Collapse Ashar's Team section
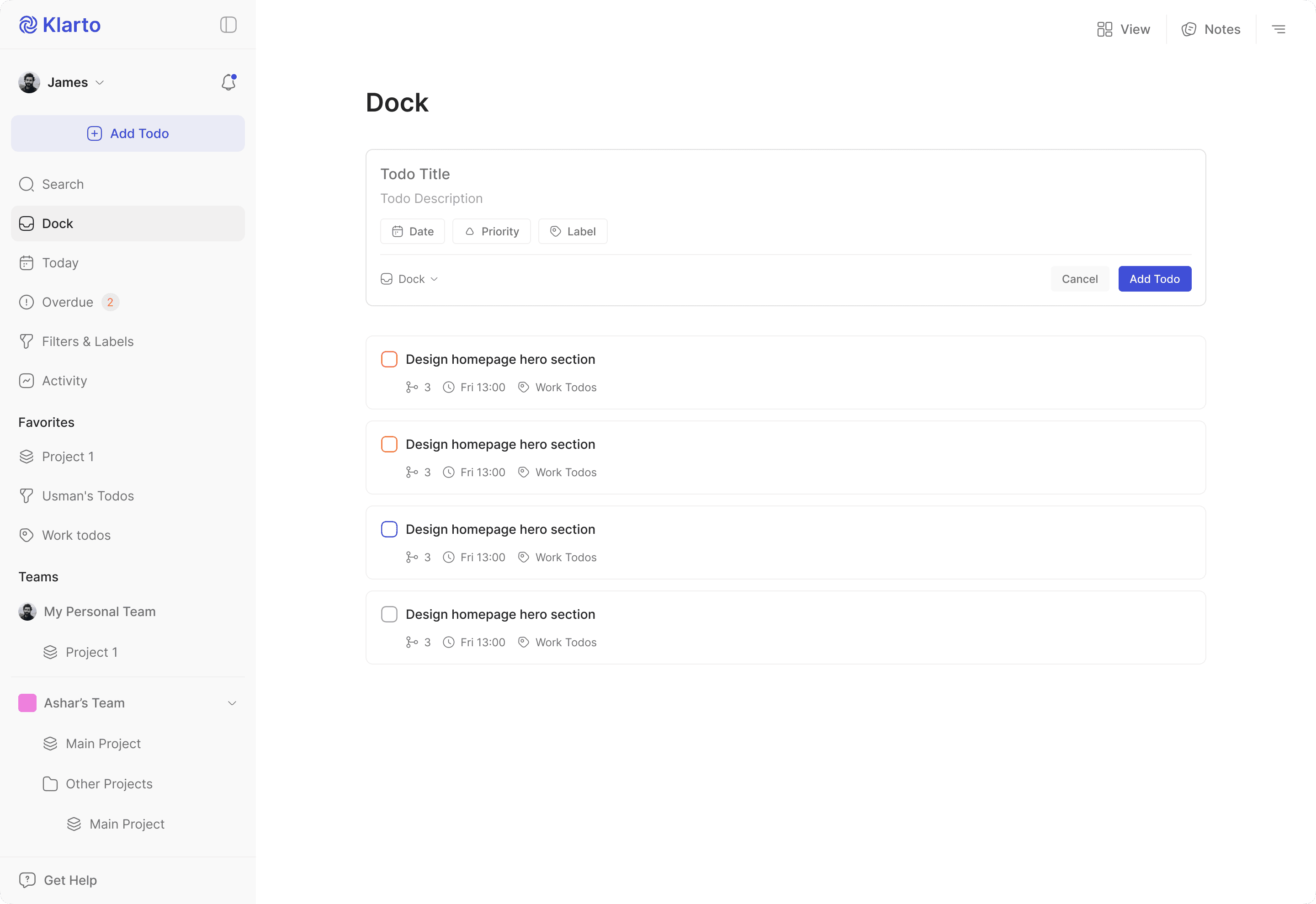This screenshot has height=904, width=1316. pyautogui.click(x=232, y=702)
